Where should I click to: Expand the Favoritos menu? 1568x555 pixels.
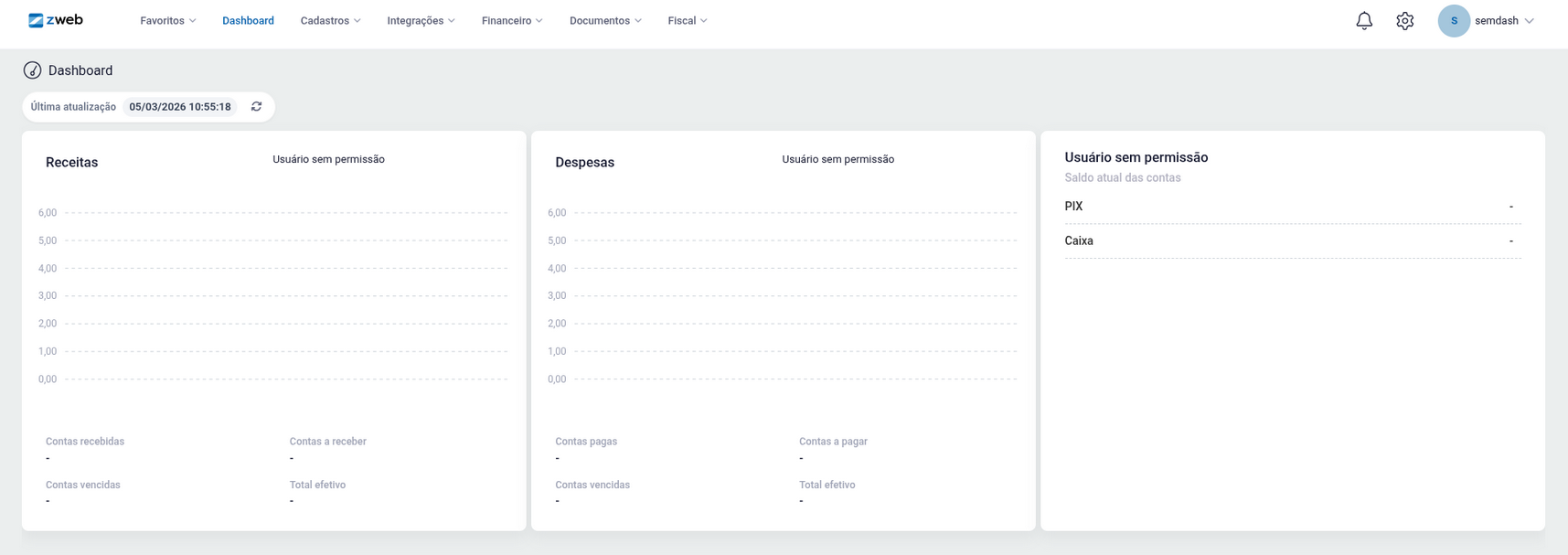click(168, 20)
